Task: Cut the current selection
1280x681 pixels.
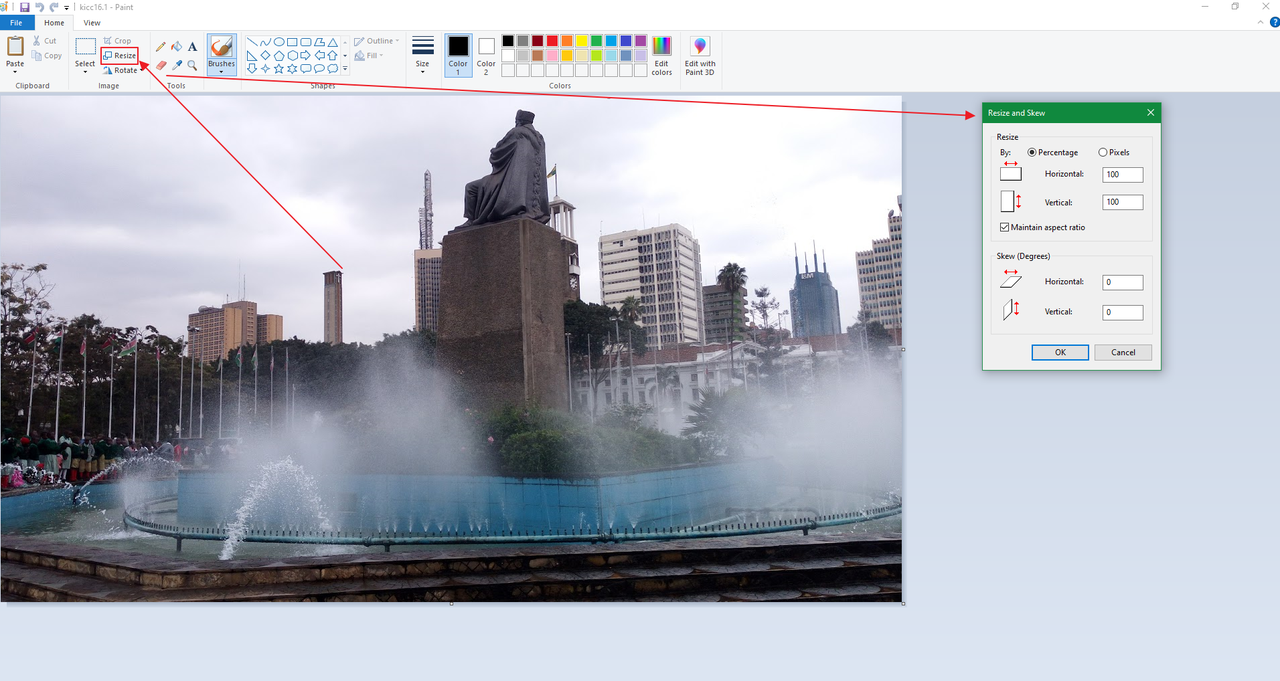Action: [45, 41]
